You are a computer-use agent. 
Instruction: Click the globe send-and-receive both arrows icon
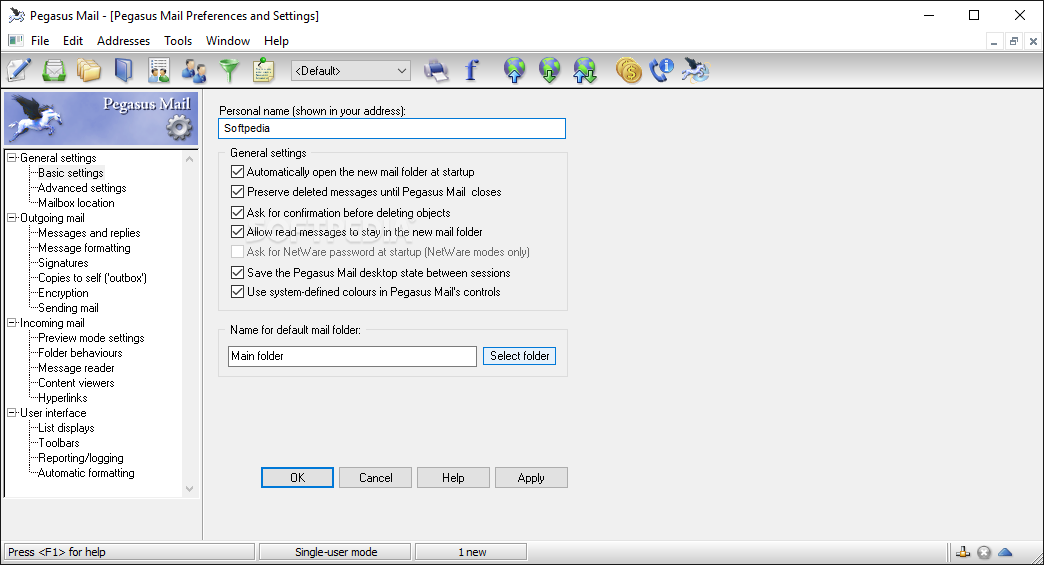[x=585, y=70]
